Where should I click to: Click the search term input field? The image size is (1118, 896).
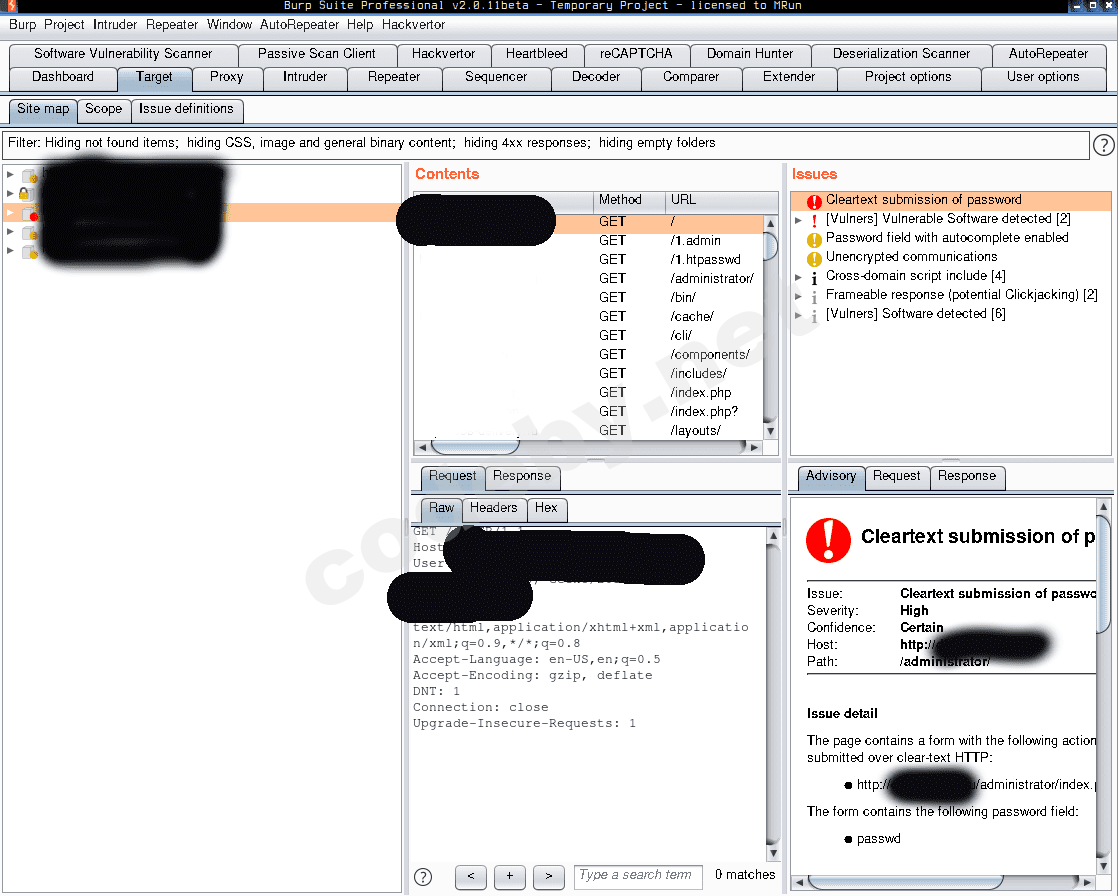click(637, 876)
